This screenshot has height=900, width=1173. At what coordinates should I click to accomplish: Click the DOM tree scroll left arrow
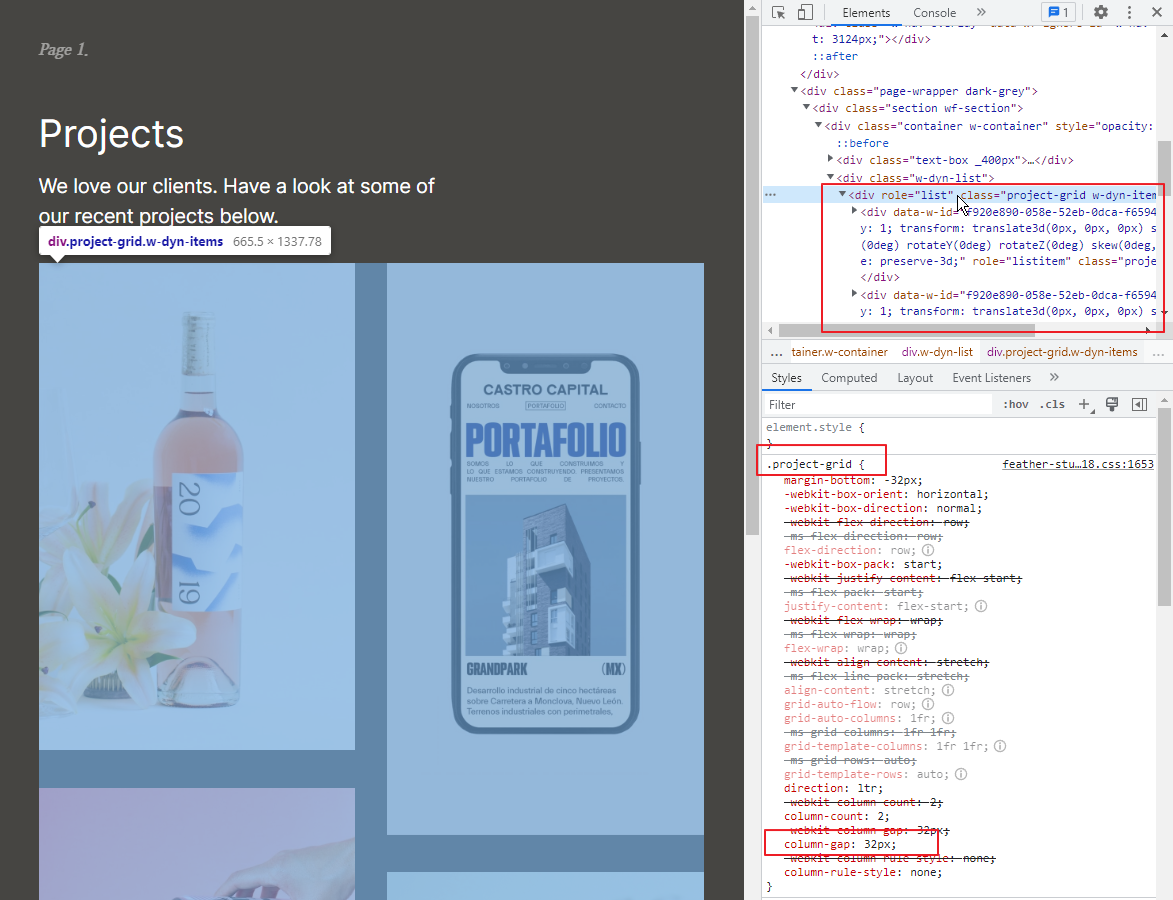click(x=771, y=330)
